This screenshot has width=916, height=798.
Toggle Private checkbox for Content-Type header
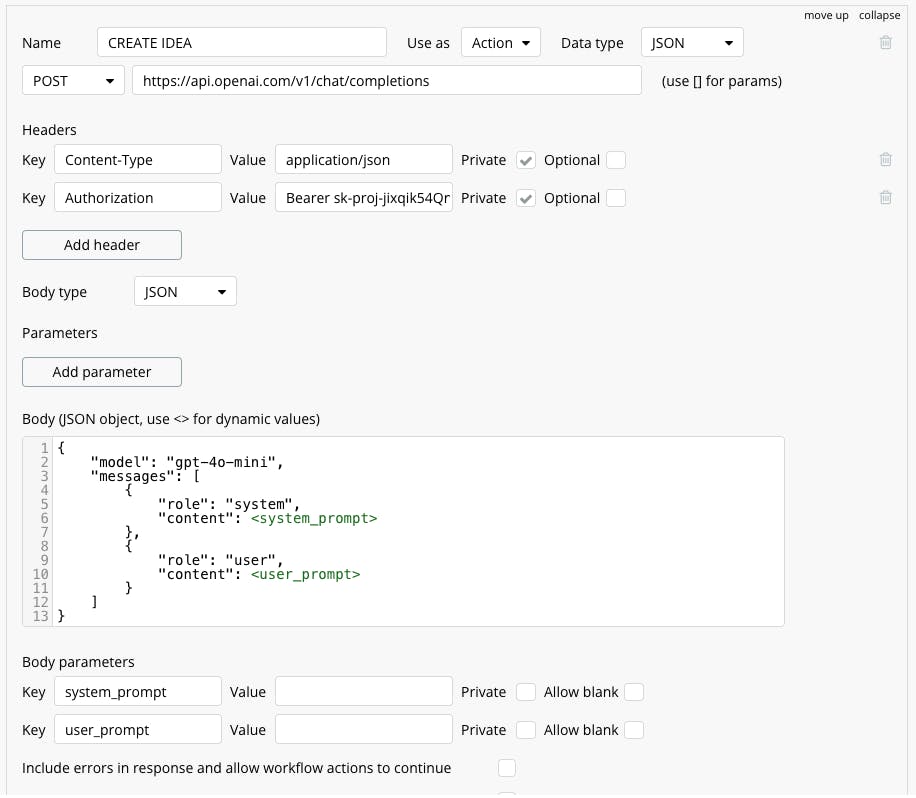526,160
